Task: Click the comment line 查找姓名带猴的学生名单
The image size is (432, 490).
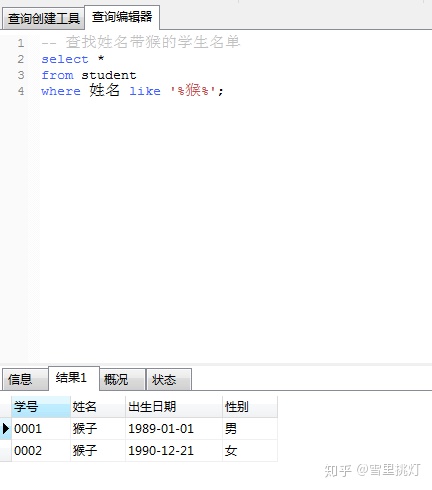Action: pos(141,42)
